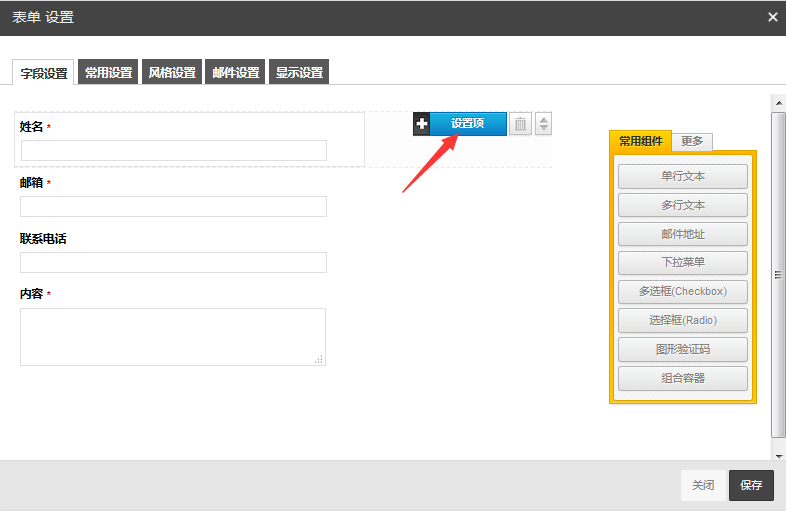Show the 更多 components tab
The width and height of the screenshot is (786, 511).
(x=692, y=142)
